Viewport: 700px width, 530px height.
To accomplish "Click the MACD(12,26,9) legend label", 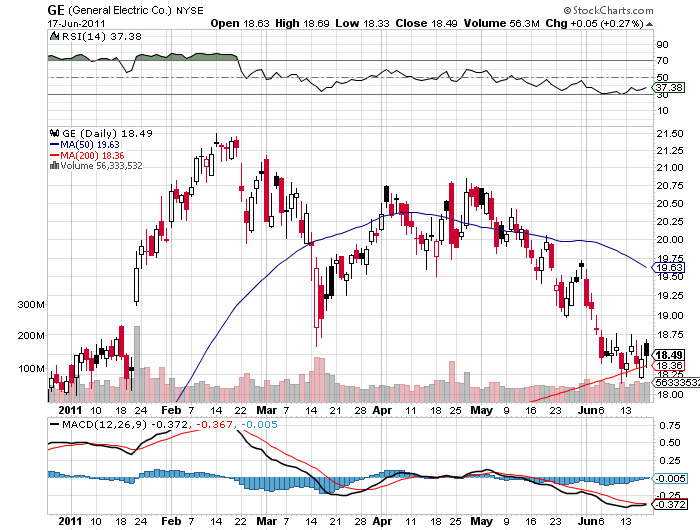I will [104, 424].
